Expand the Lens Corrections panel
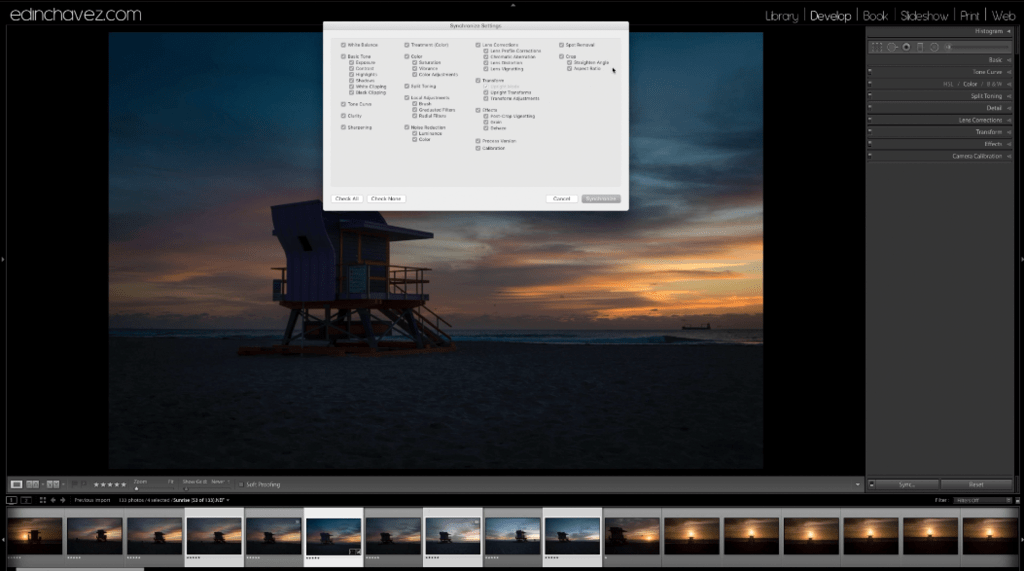This screenshot has width=1024, height=571. click(x=1009, y=120)
